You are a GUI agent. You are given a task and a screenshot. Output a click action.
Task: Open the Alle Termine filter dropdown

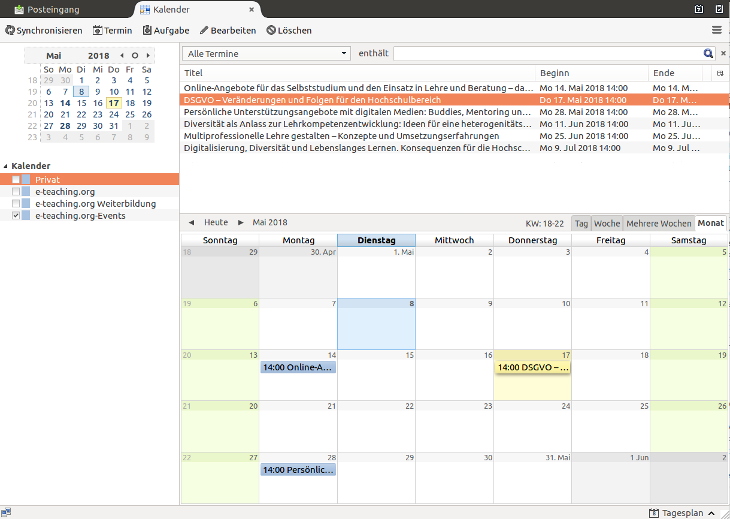tap(267, 53)
